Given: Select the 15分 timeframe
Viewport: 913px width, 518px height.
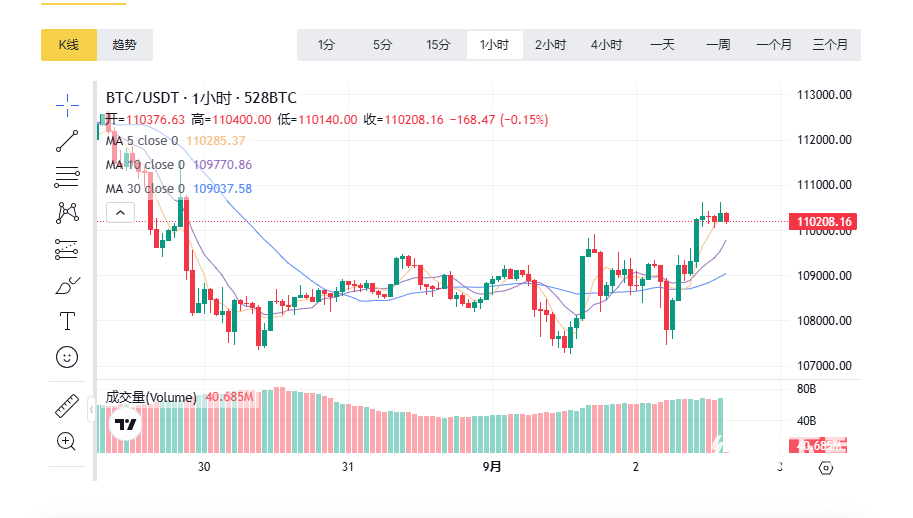Looking at the screenshot, I should (x=438, y=45).
